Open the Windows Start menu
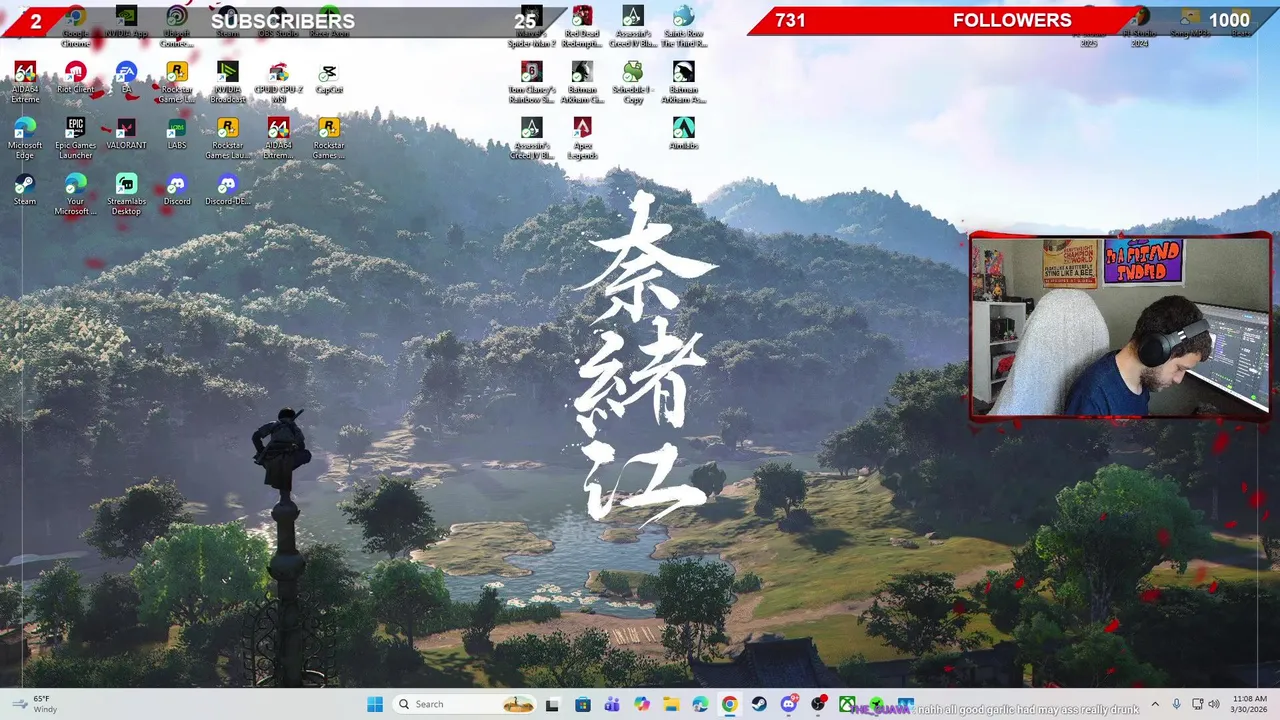This screenshot has height=720, width=1280. (375, 704)
